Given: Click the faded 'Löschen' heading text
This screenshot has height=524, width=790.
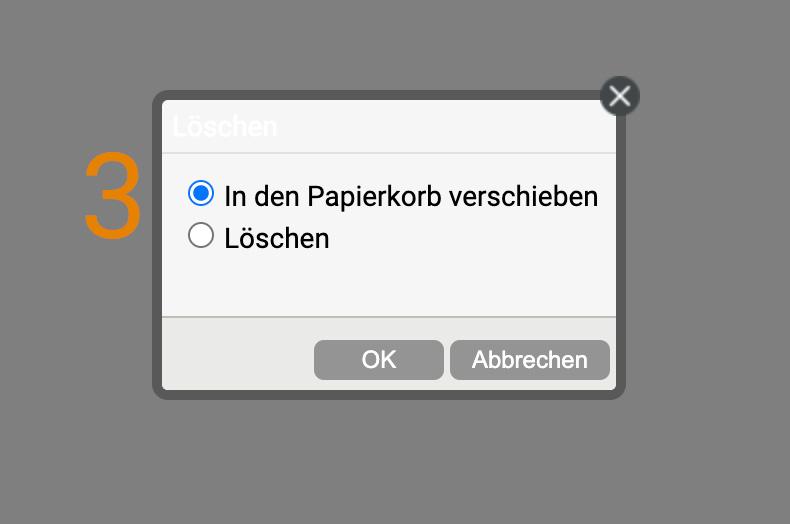Looking at the screenshot, I should pos(225,126).
